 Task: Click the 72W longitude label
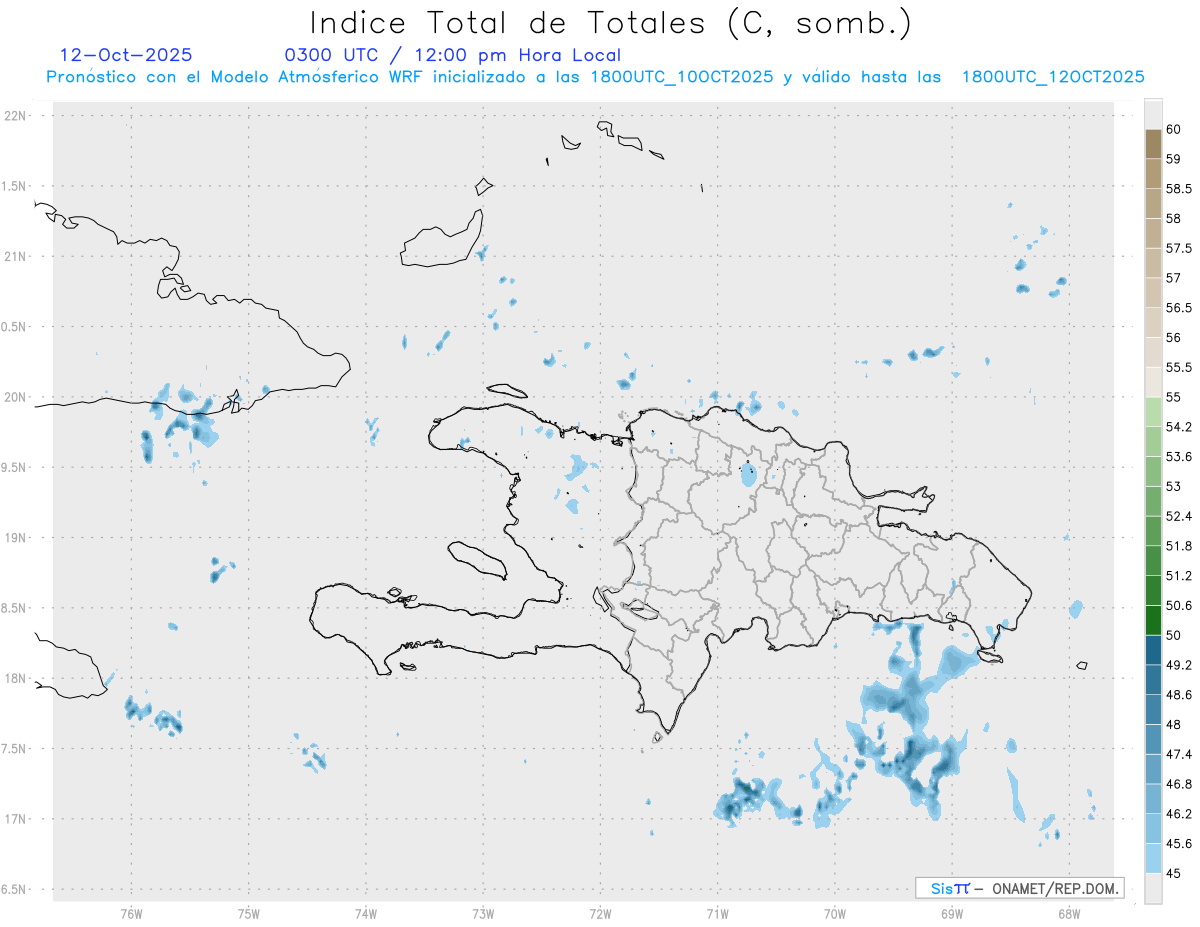(x=600, y=913)
